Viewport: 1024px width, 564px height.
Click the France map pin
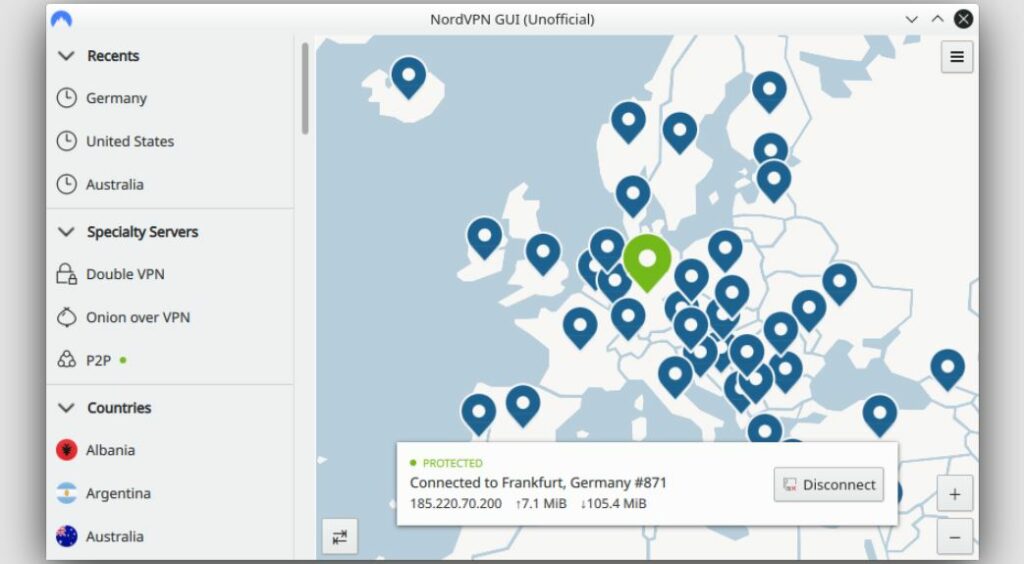point(580,328)
